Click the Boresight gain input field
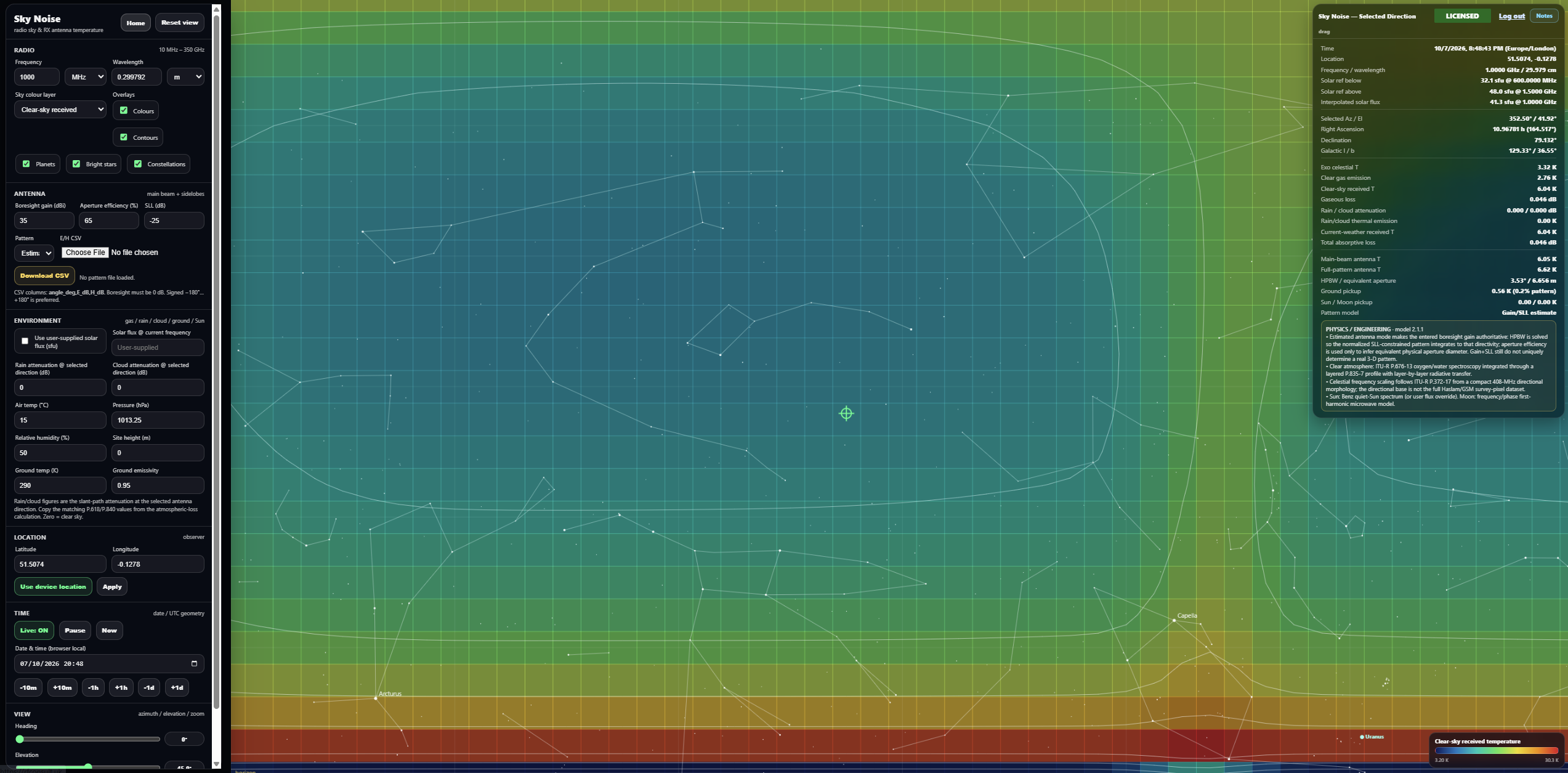This screenshot has width=1568, height=773. click(44, 221)
